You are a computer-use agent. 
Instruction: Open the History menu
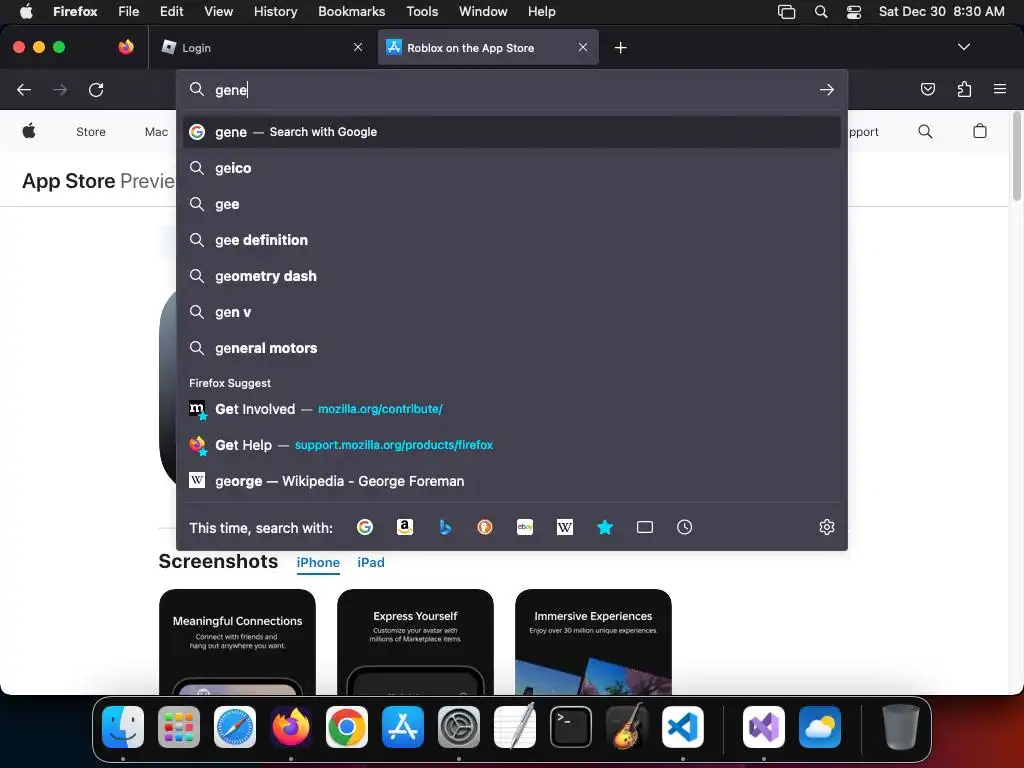tap(276, 12)
